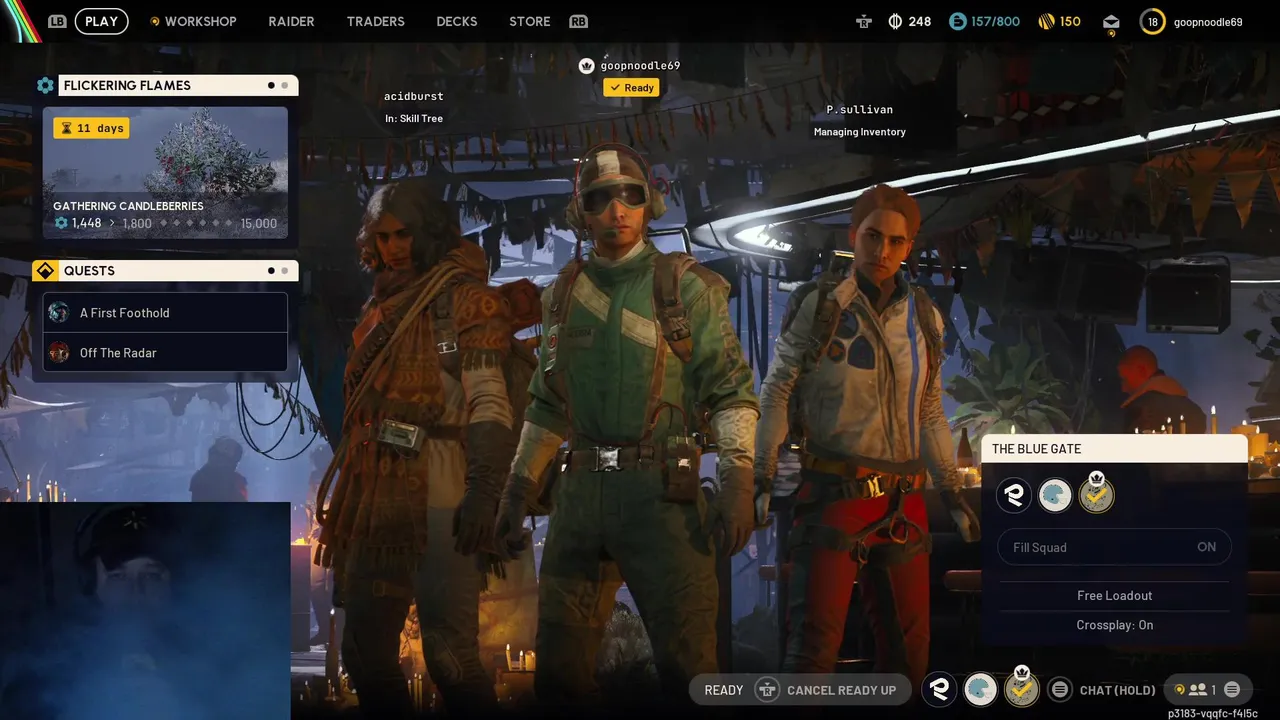The height and width of the screenshot is (720, 1280).
Task: Click the LB bumper icon
Action: click(57, 21)
